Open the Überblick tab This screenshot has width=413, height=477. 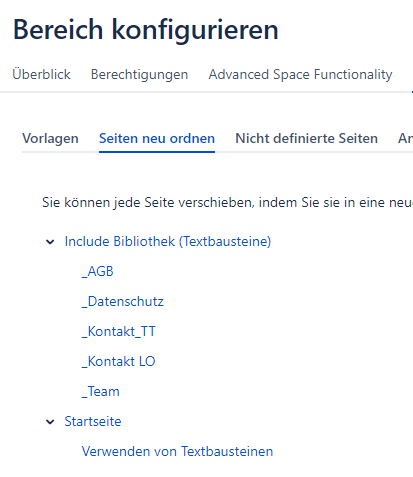41,74
